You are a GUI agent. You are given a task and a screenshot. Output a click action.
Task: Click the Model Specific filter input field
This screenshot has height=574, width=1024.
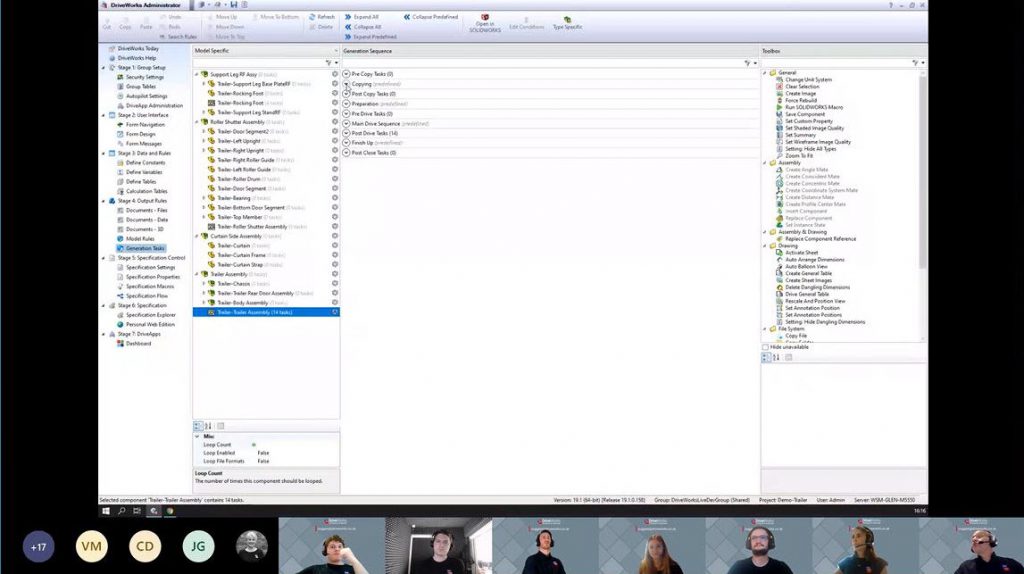(258, 63)
